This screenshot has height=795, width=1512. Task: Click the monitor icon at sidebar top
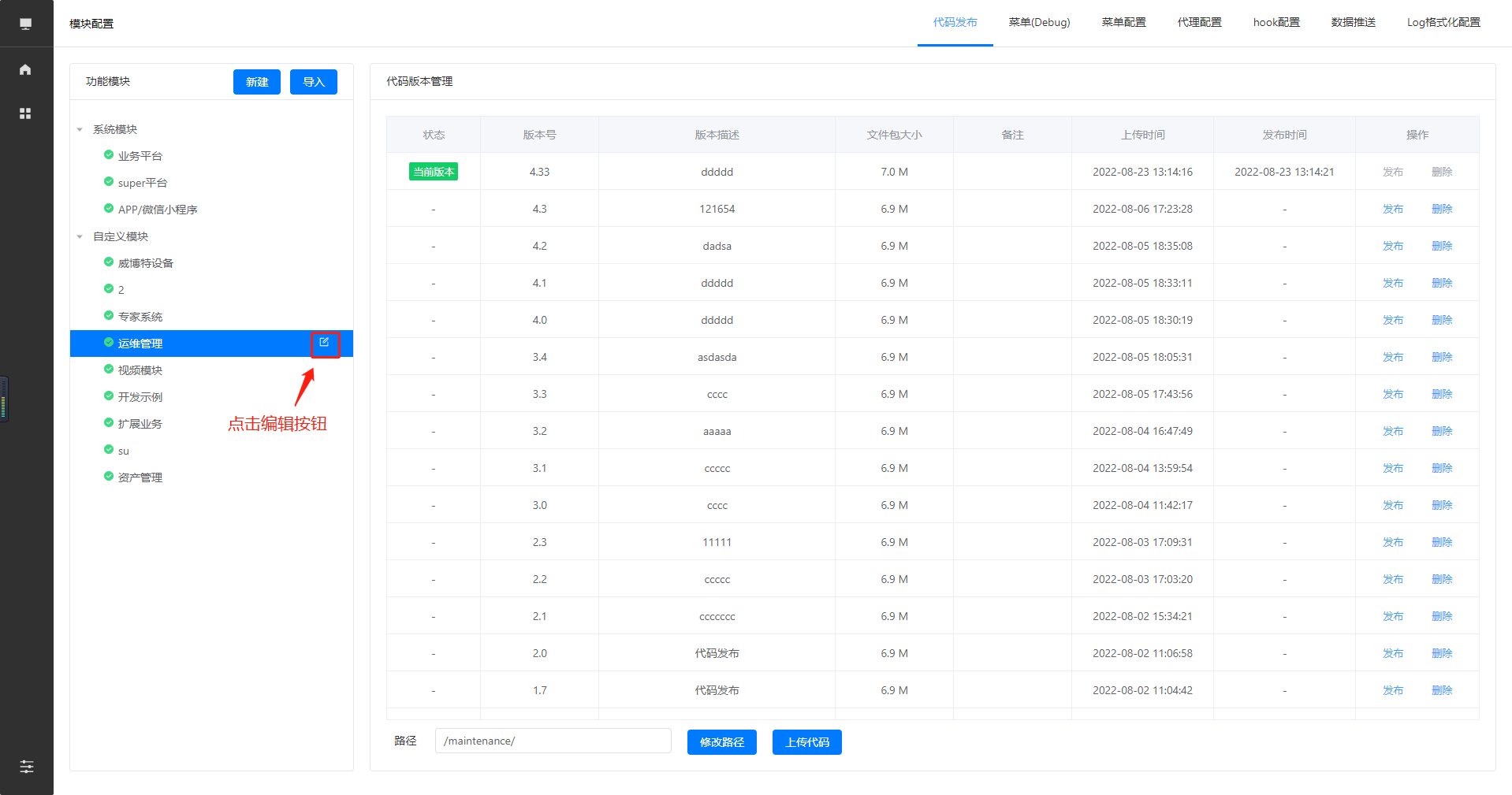[25, 24]
